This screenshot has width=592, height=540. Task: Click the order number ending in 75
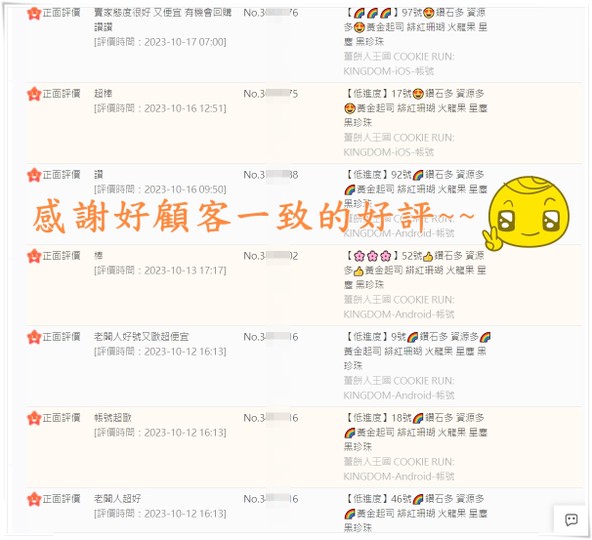coord(271,94)
